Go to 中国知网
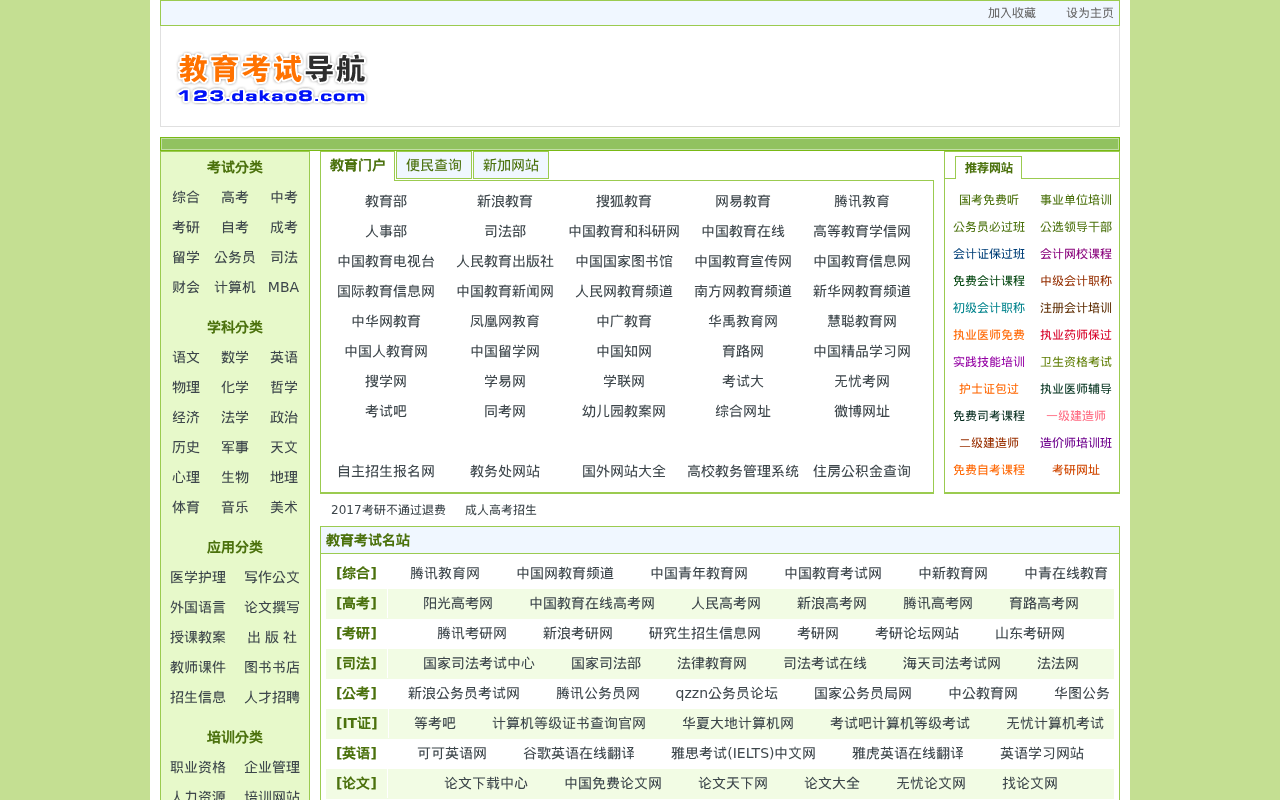The height and width of the screenshot is (800, 1280). tap(624, 352)
